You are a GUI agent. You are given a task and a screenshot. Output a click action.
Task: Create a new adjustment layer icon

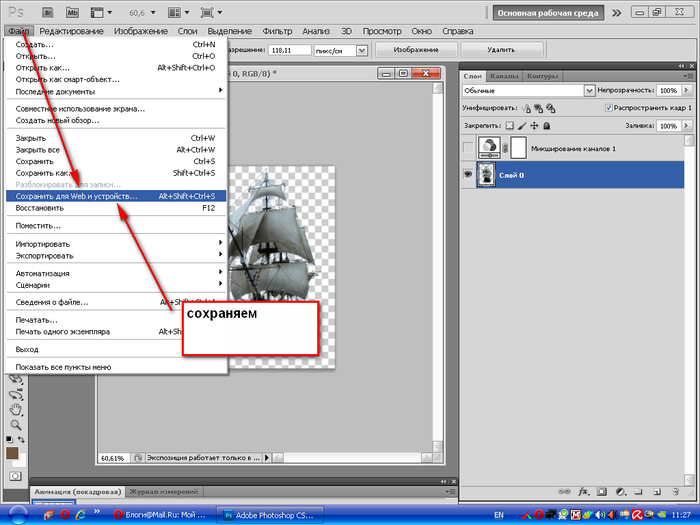620,491
